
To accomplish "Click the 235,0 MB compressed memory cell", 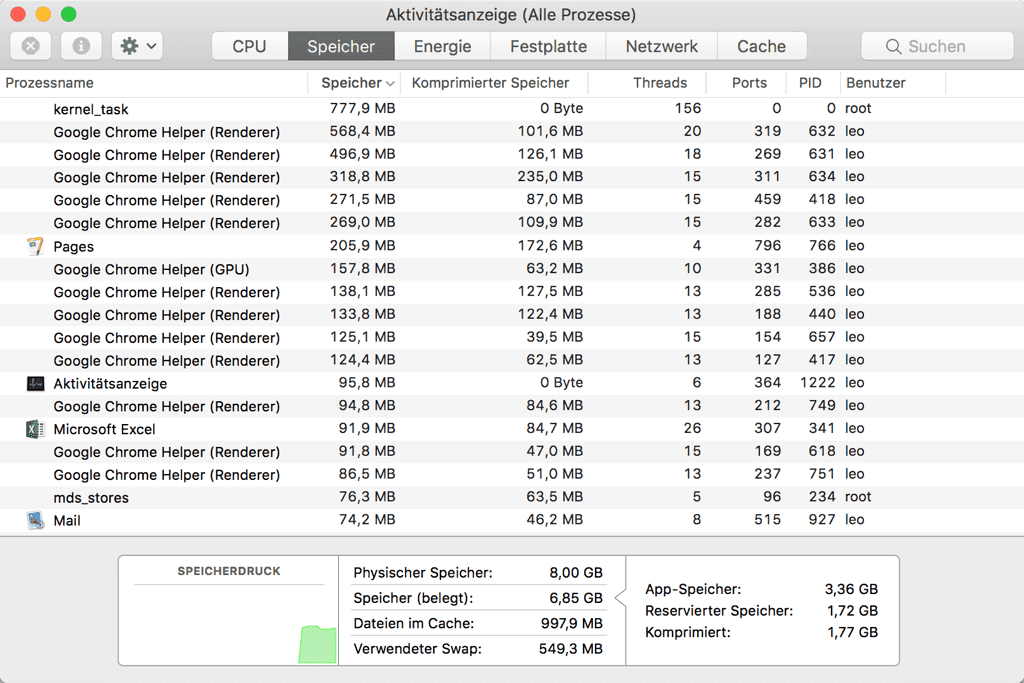I will 550,177.
